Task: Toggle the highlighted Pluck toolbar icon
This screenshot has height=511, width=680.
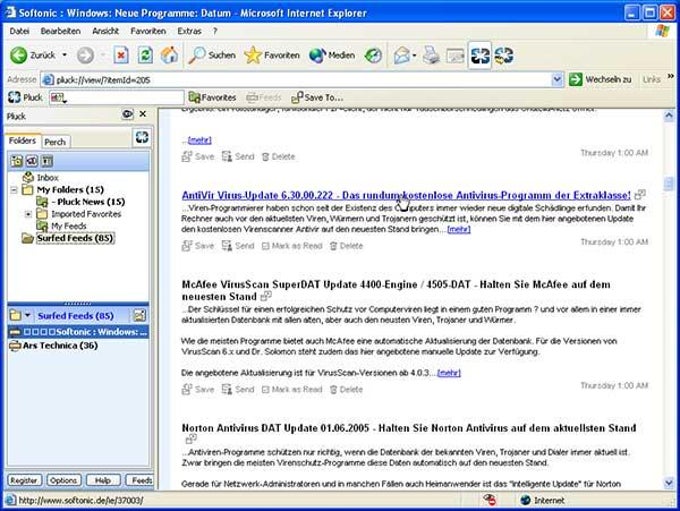Action: click(x=480, y=56)
